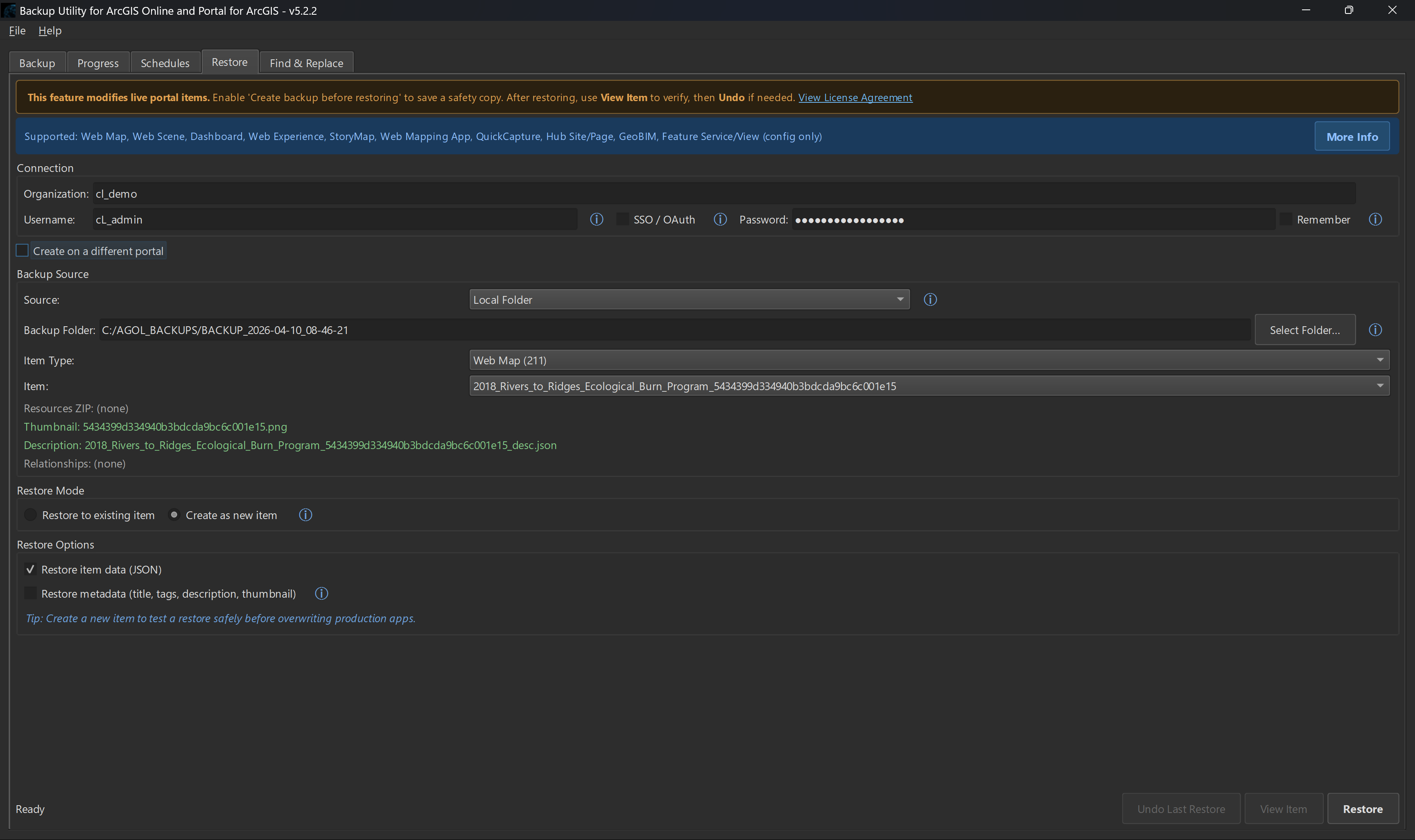1415x840 pixels.
Task: Expand the Item Type Web Map dropdown
Action: click(929, 360)
